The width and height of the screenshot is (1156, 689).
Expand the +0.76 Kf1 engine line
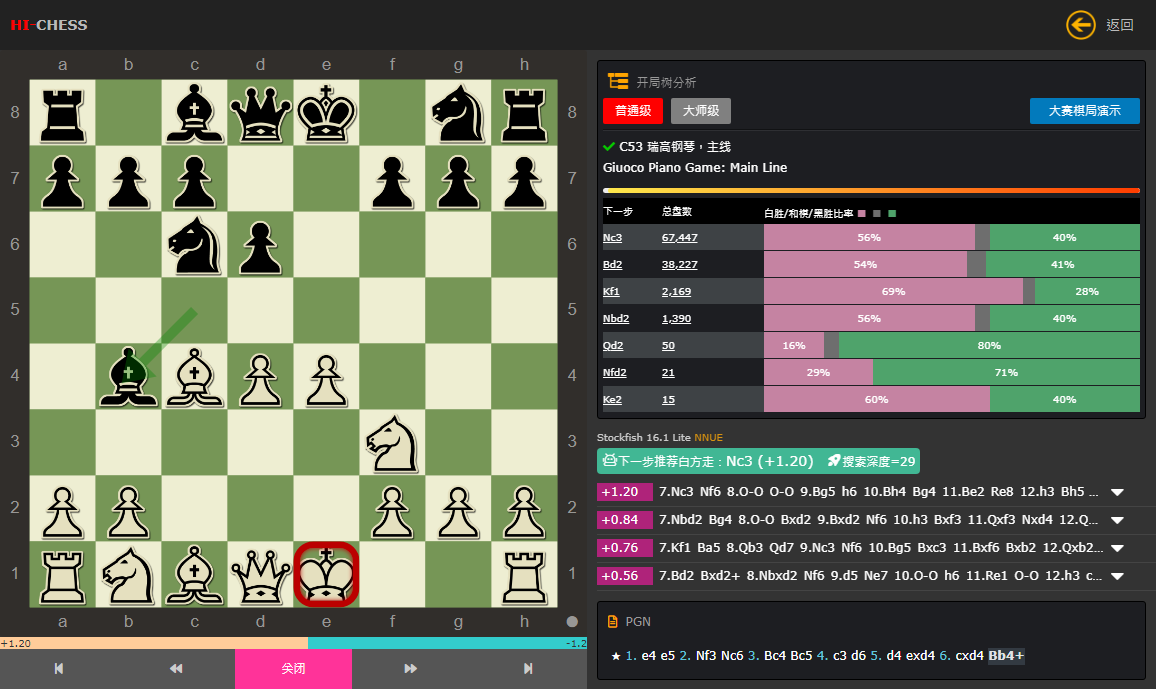[1118, 548]
